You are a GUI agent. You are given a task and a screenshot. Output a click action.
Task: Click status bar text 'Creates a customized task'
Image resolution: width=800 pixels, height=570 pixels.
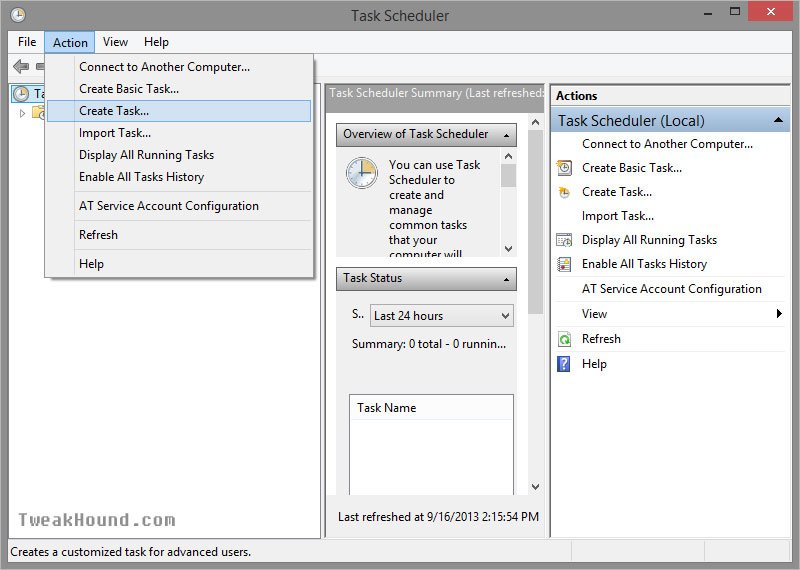pos(130,552)
